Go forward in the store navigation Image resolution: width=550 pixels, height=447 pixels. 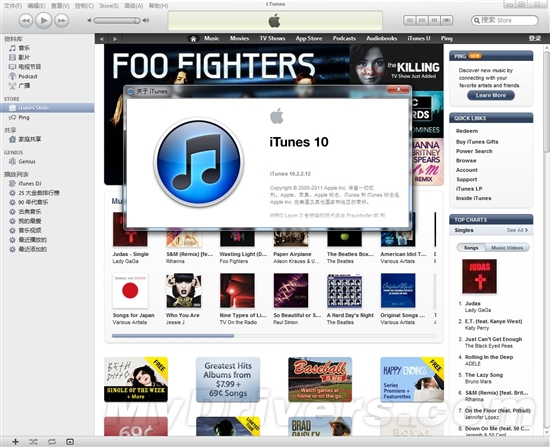click(x=115, y=39)
